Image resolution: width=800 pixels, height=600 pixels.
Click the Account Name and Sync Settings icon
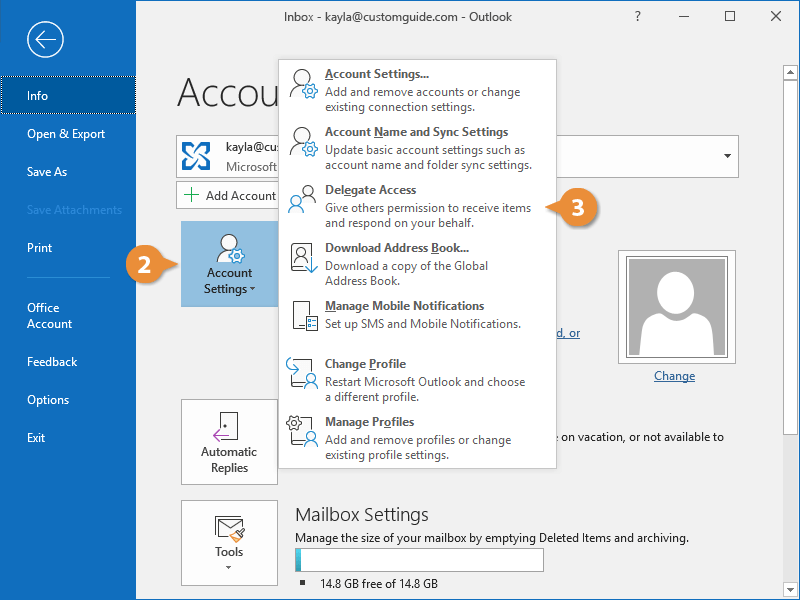click(x=304, y=141)
